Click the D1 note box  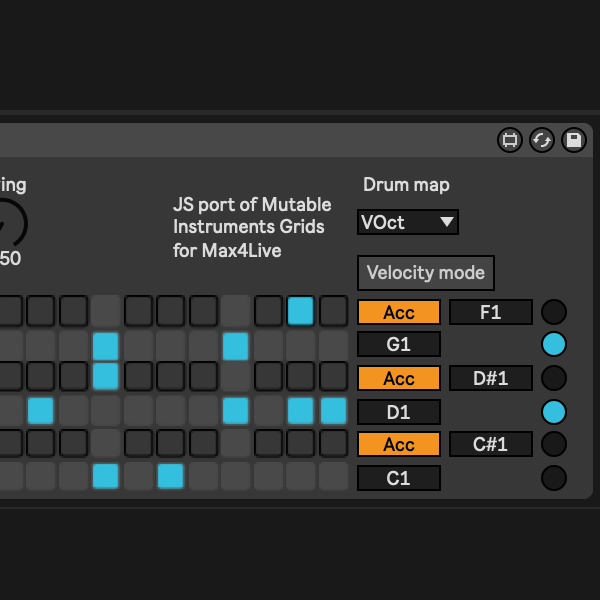tap(399, 411)
